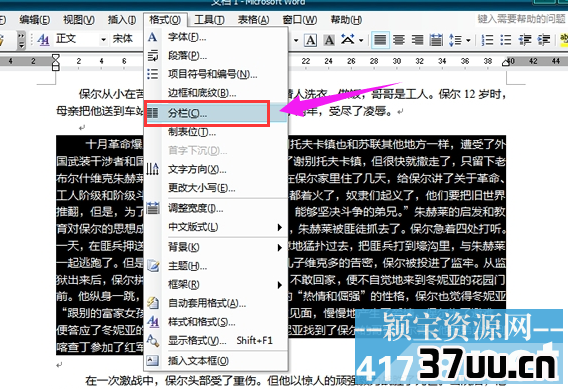The height and width of the screenshot is (389, 568).
Task: Click the Styles and Formatting toolbar icon
Action: coord(43,39)
